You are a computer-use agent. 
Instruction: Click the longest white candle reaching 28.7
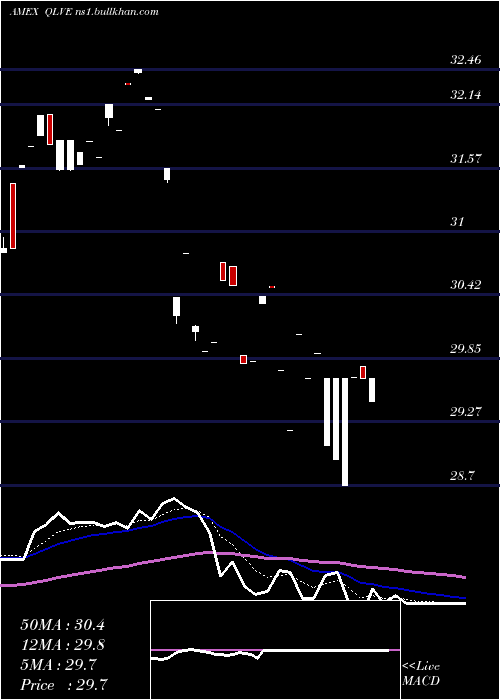pos(345,432)
